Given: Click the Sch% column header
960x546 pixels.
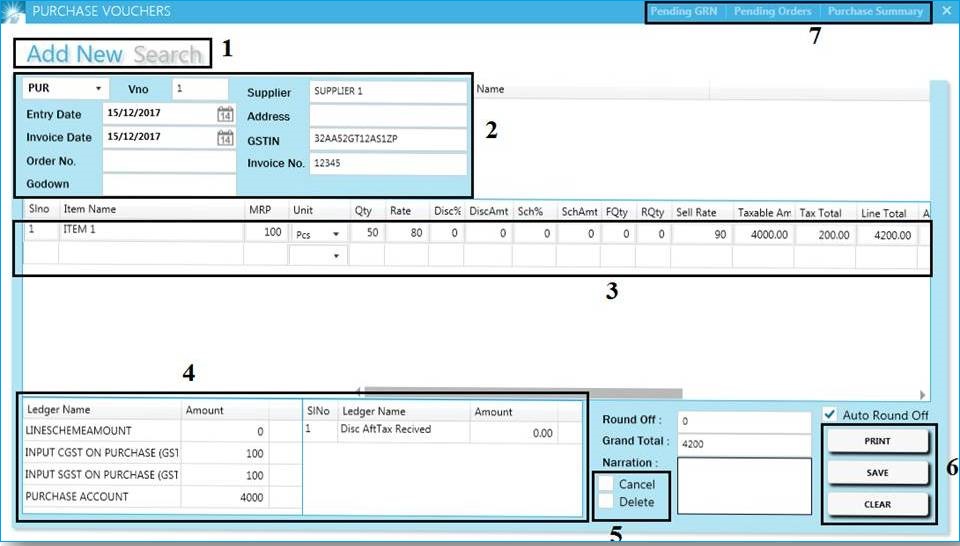Looking at the screenshot, I should (x=534, y=211).
